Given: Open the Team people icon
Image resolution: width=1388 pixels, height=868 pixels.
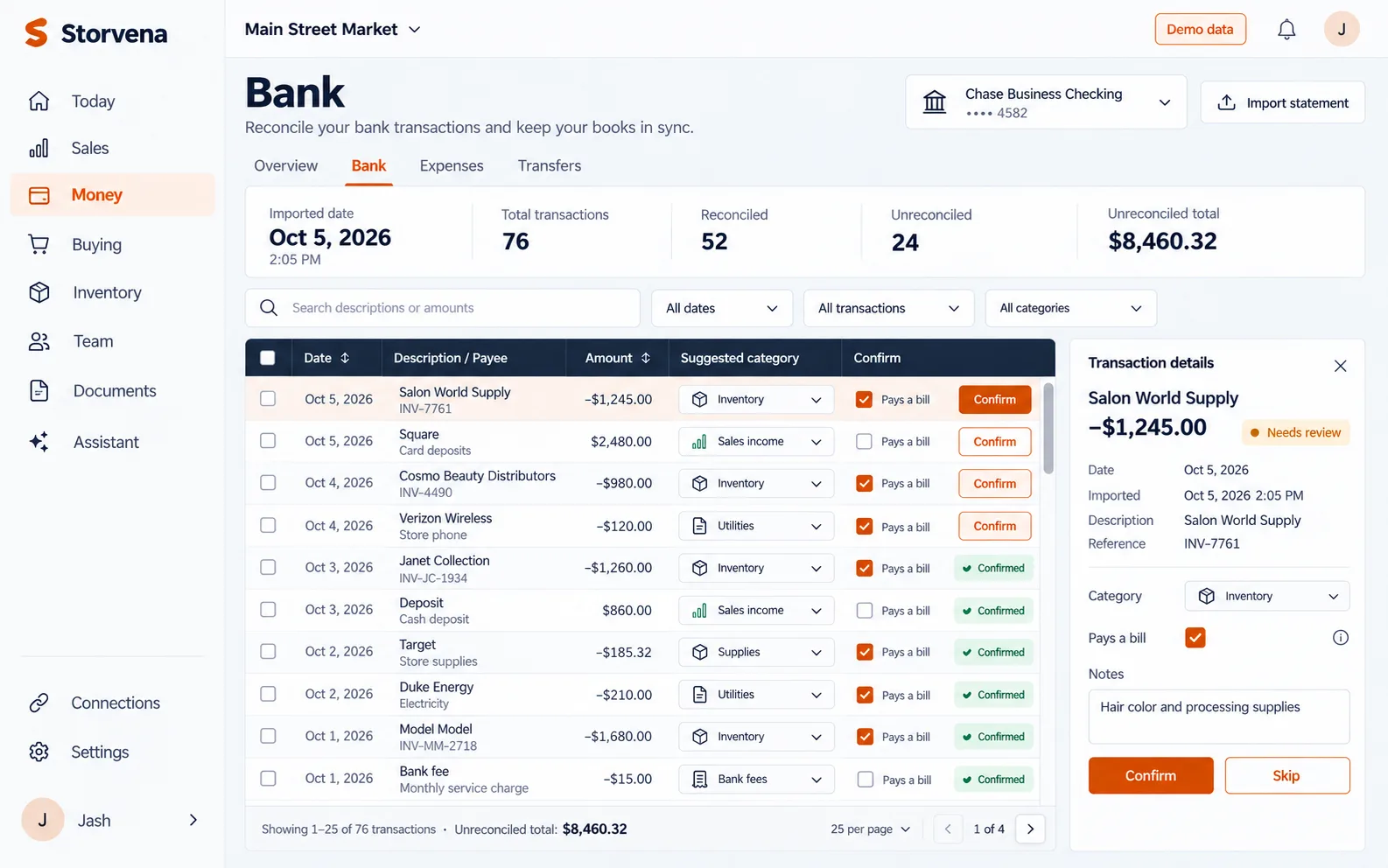Looking at the screenshot, I should [x=39, y=341].
